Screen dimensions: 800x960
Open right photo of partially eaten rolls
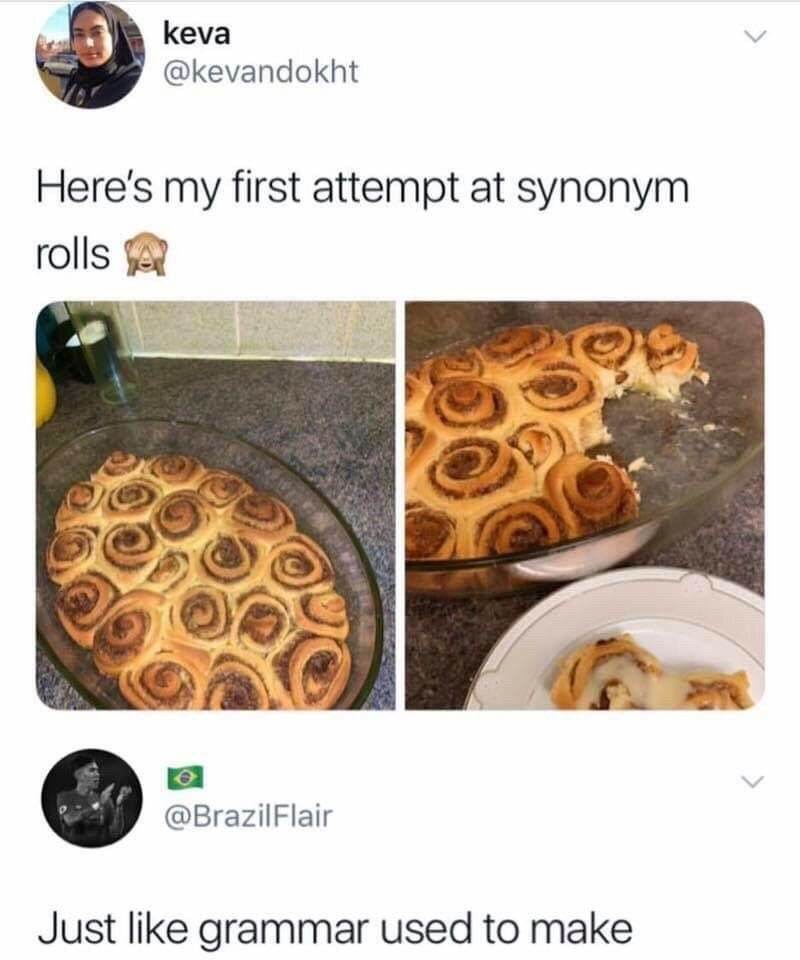pos(585,506)
